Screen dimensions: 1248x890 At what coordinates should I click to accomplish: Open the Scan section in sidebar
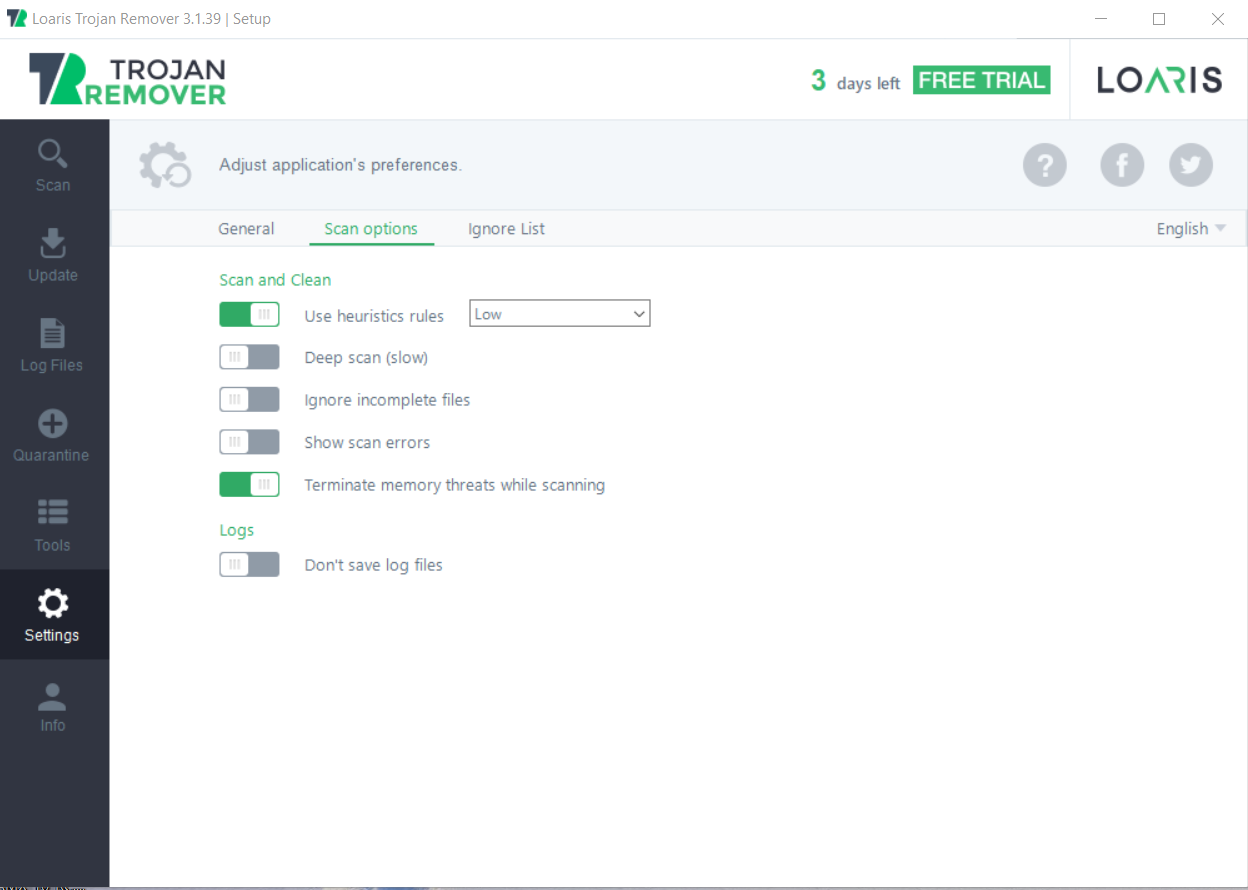click(x=53, y=166)
